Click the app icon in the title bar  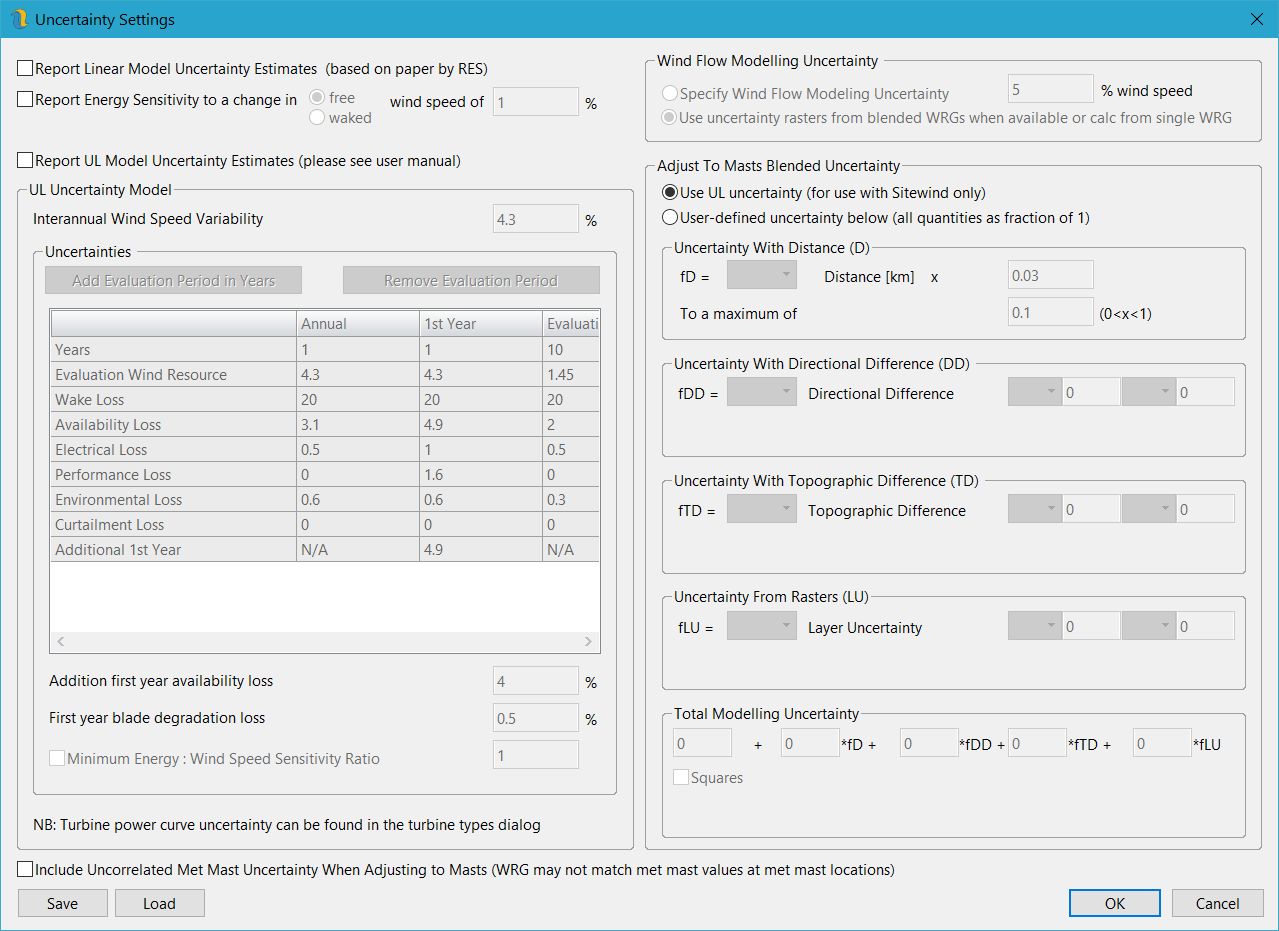(19, 19)
